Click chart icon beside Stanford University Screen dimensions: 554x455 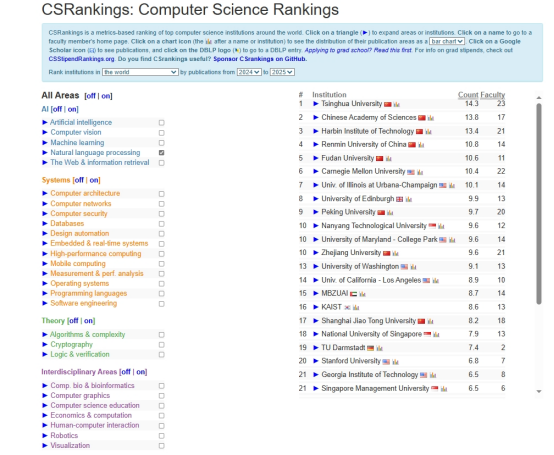point(395,361)
